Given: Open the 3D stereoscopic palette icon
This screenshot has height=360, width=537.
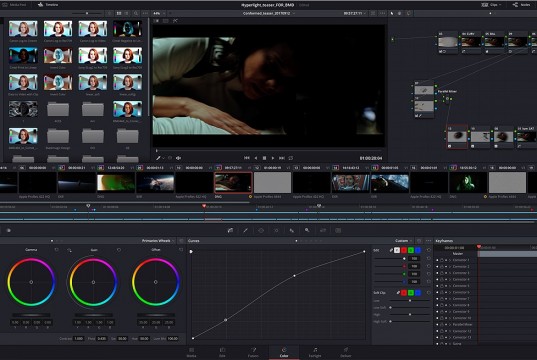Looking at the screenshot, I should pyautogui.click(x=338, y=231).
